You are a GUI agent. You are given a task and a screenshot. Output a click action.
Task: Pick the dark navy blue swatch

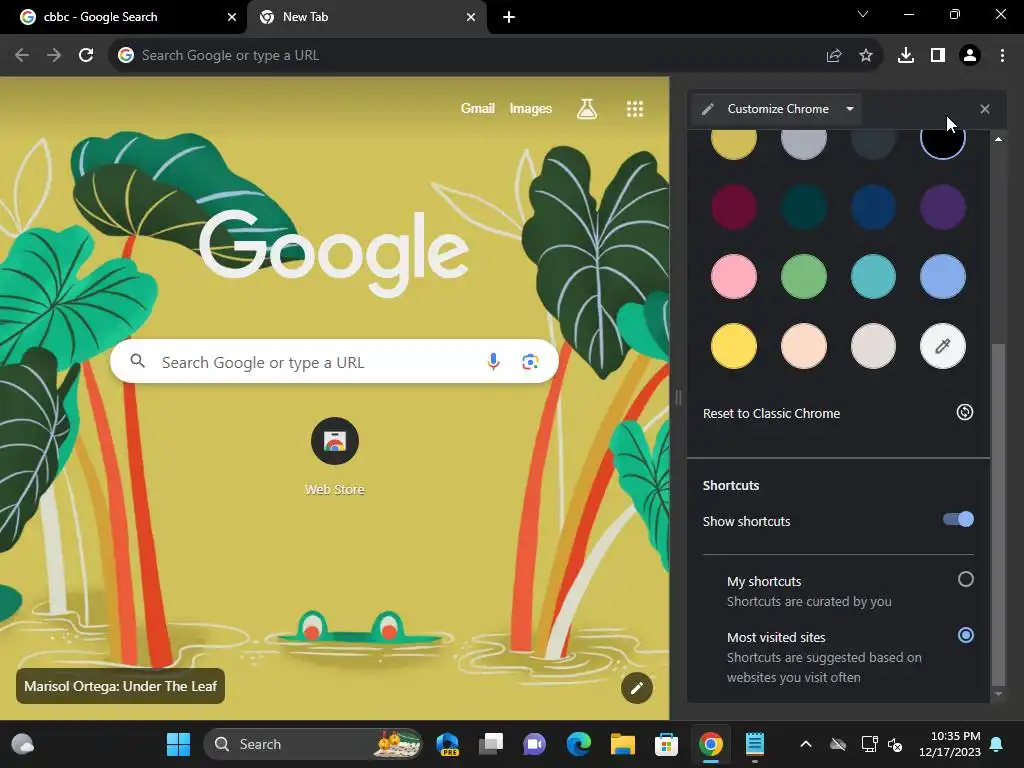[x=873, y=207]
